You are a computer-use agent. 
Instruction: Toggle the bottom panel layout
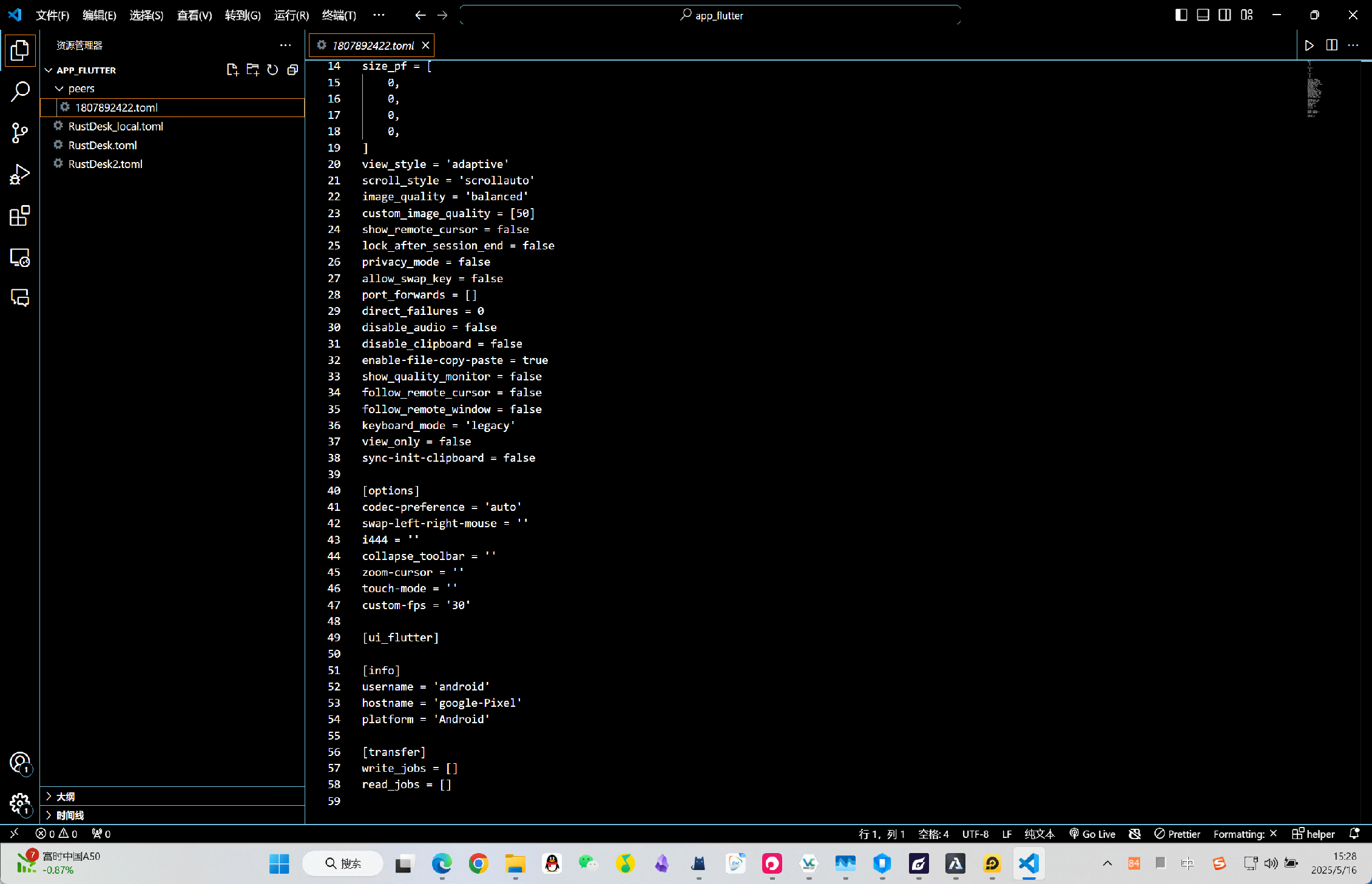pyautogui.click(x=1203, y=15)
